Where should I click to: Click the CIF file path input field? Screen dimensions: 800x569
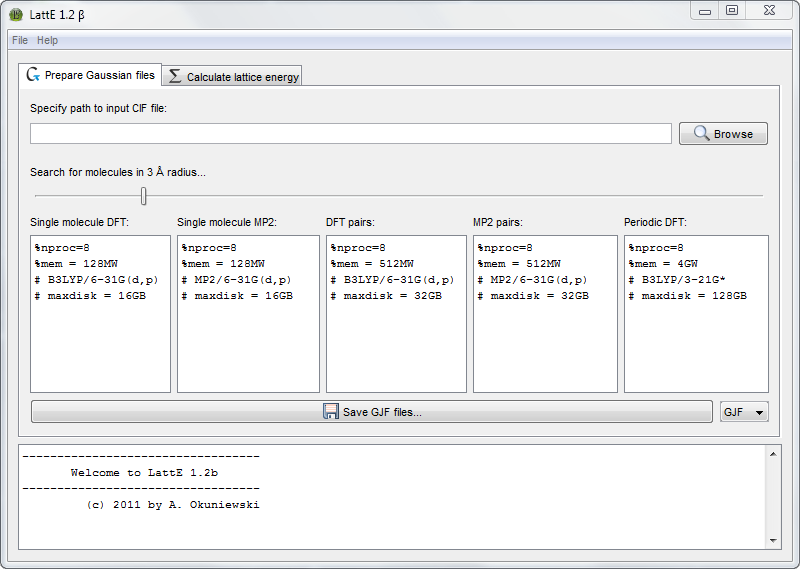coord(351,134)
